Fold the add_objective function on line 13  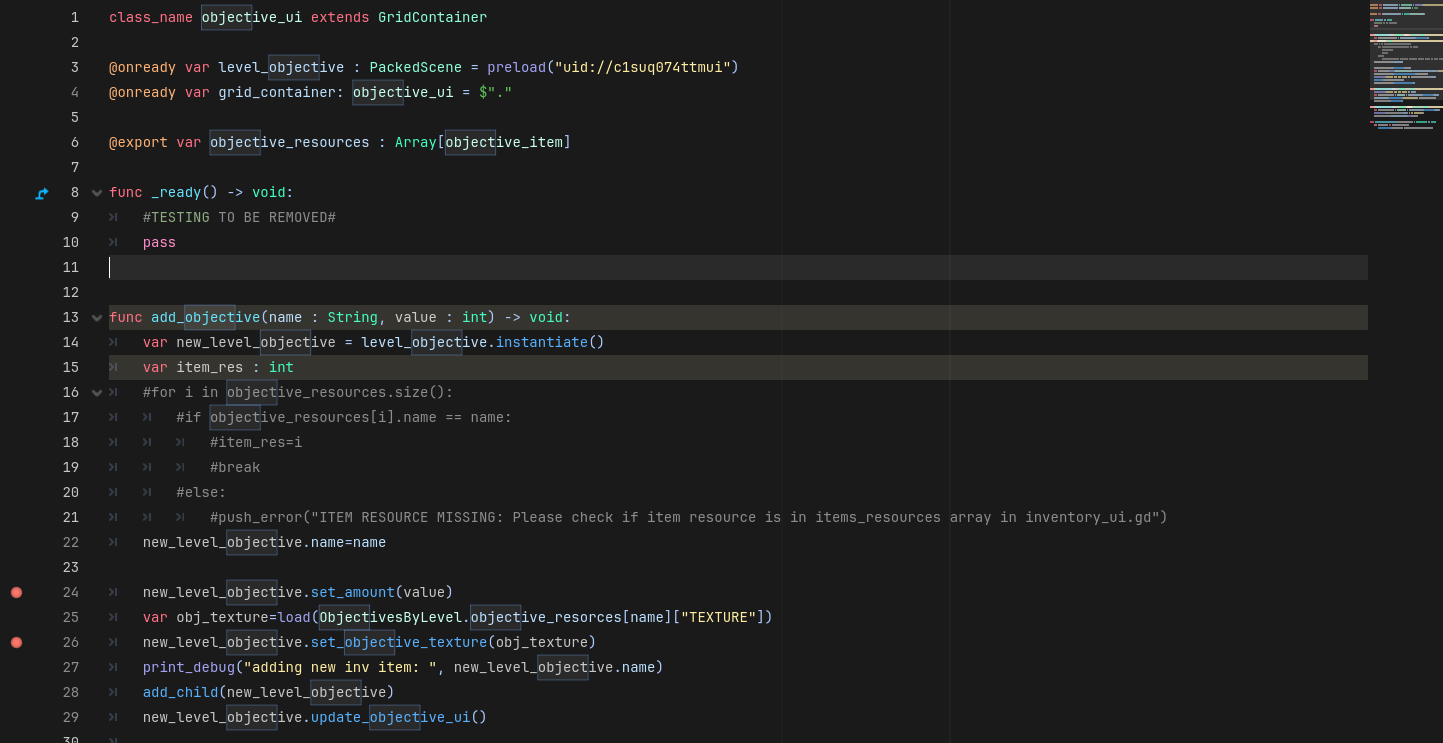[x=97, y=318]
